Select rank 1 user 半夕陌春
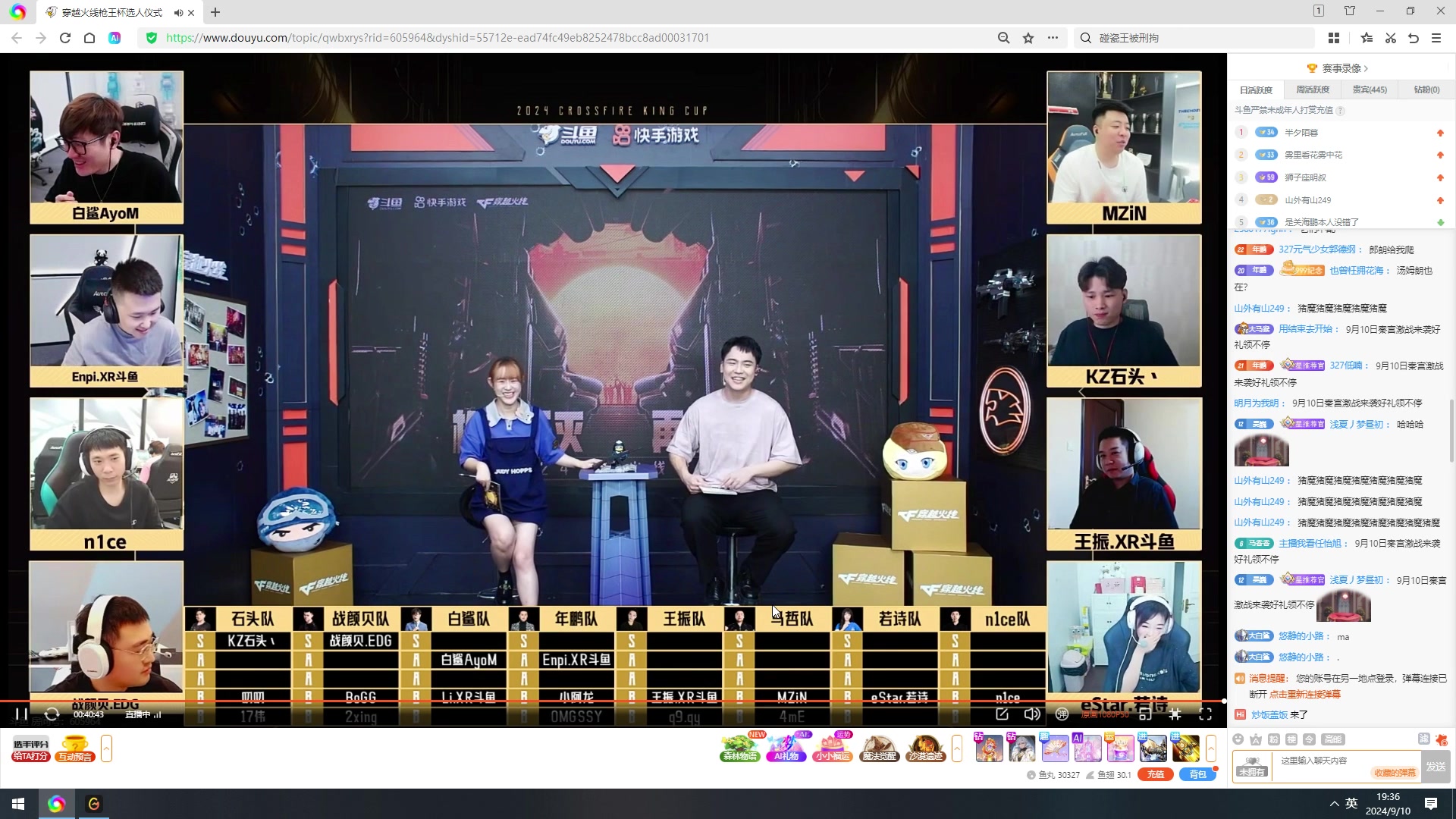 pos(1301,133)
